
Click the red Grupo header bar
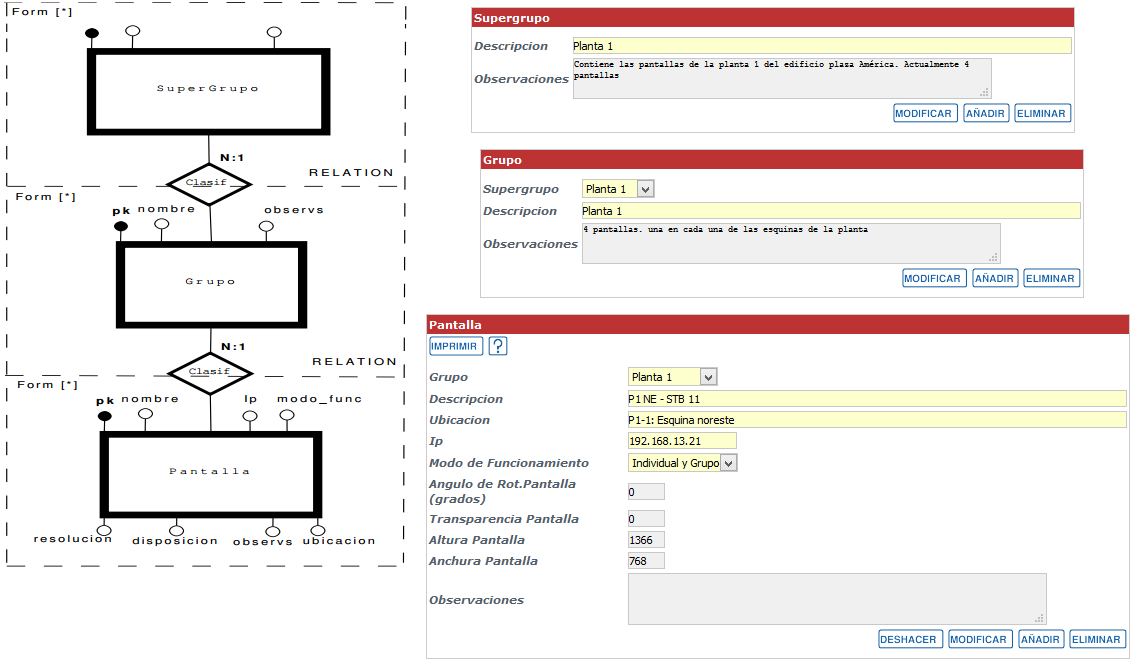[x=782, y=160]
